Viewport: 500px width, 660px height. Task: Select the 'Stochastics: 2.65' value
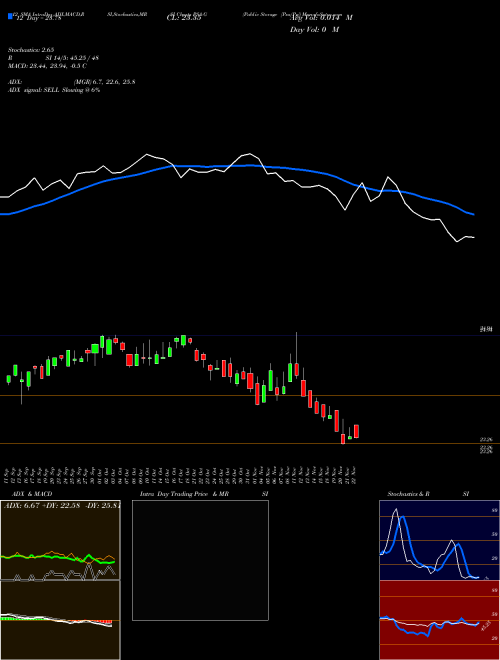(x=31, y=50)
